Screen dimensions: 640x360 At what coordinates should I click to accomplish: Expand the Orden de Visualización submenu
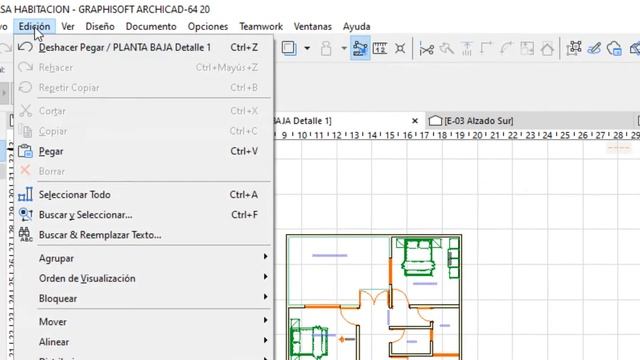[x=144, y=278]
